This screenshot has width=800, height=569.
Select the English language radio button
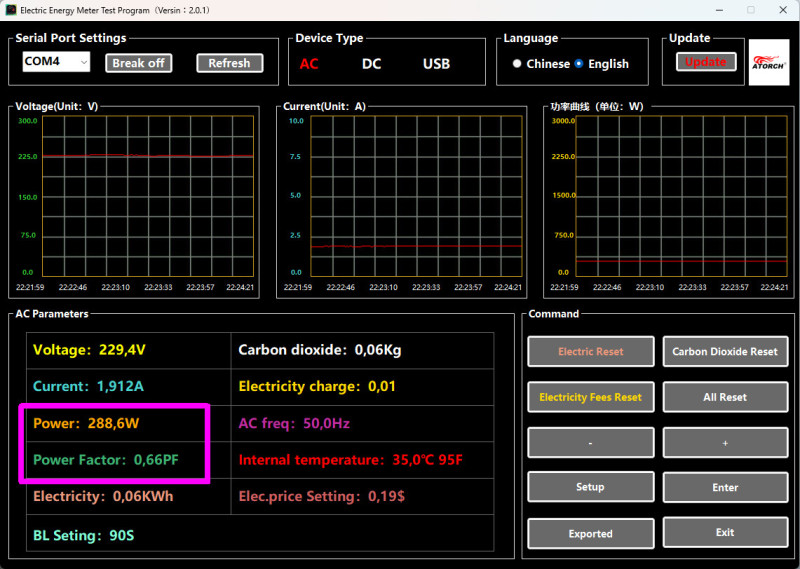[578, 64]
